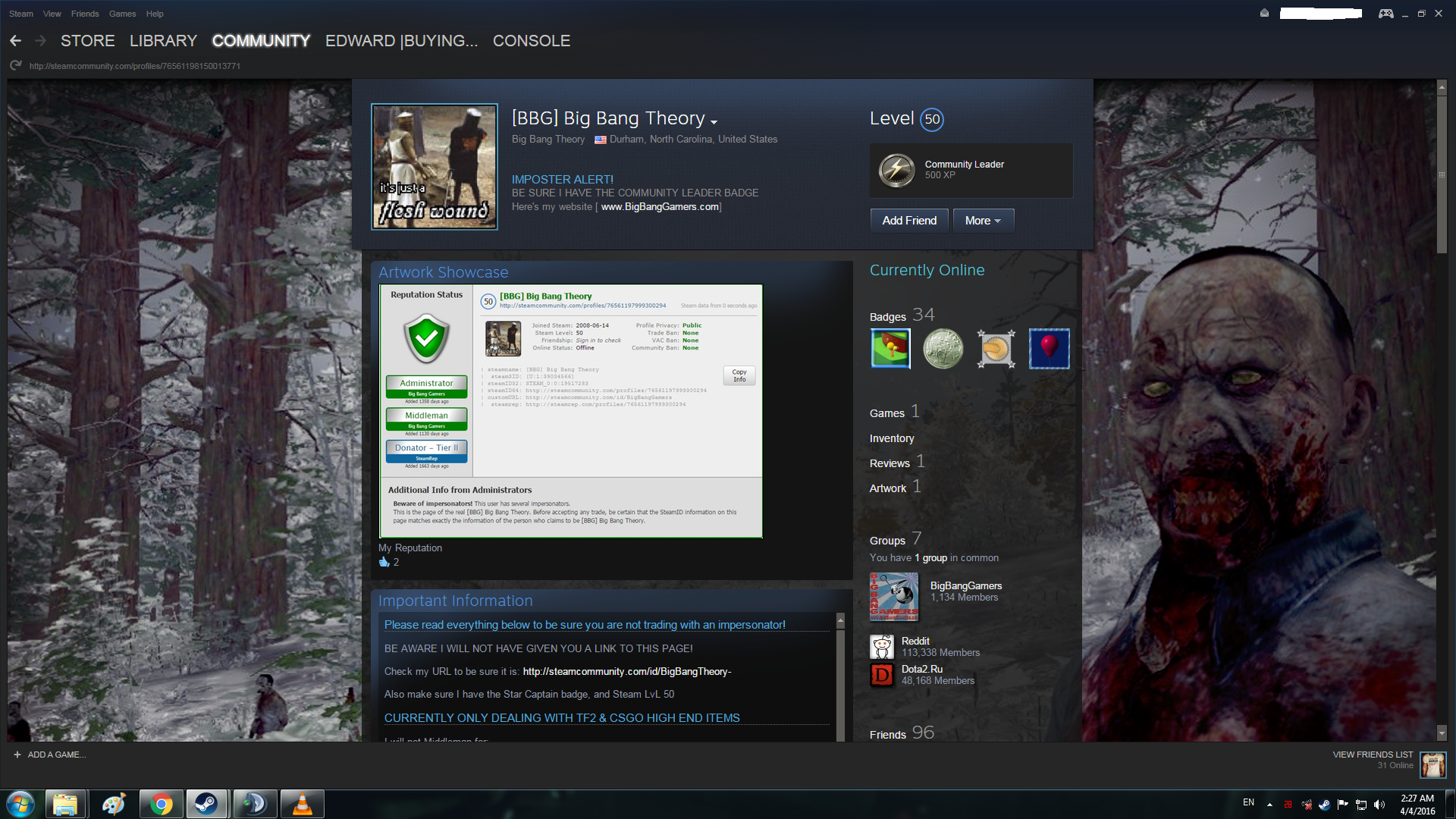
Task: Open the Dota2.Ru group icon
Action: click(882, 675)
